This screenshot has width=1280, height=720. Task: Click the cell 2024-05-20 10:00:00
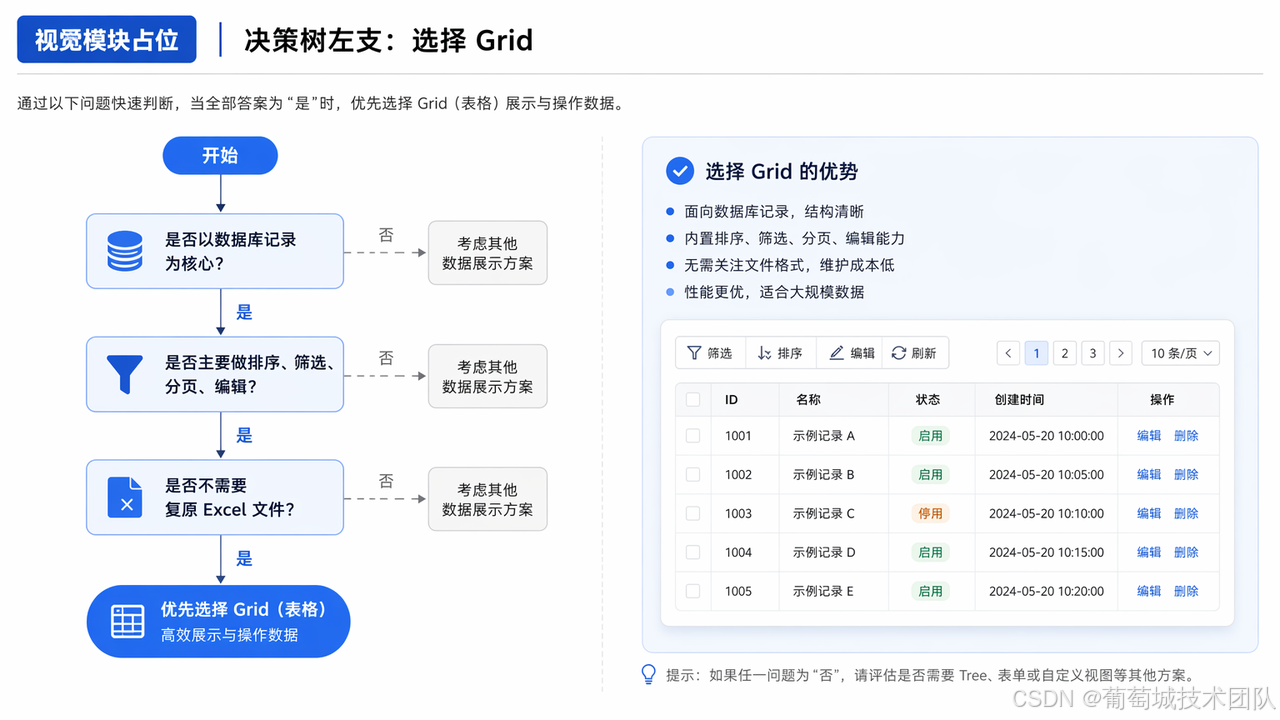pos(1046,436)
